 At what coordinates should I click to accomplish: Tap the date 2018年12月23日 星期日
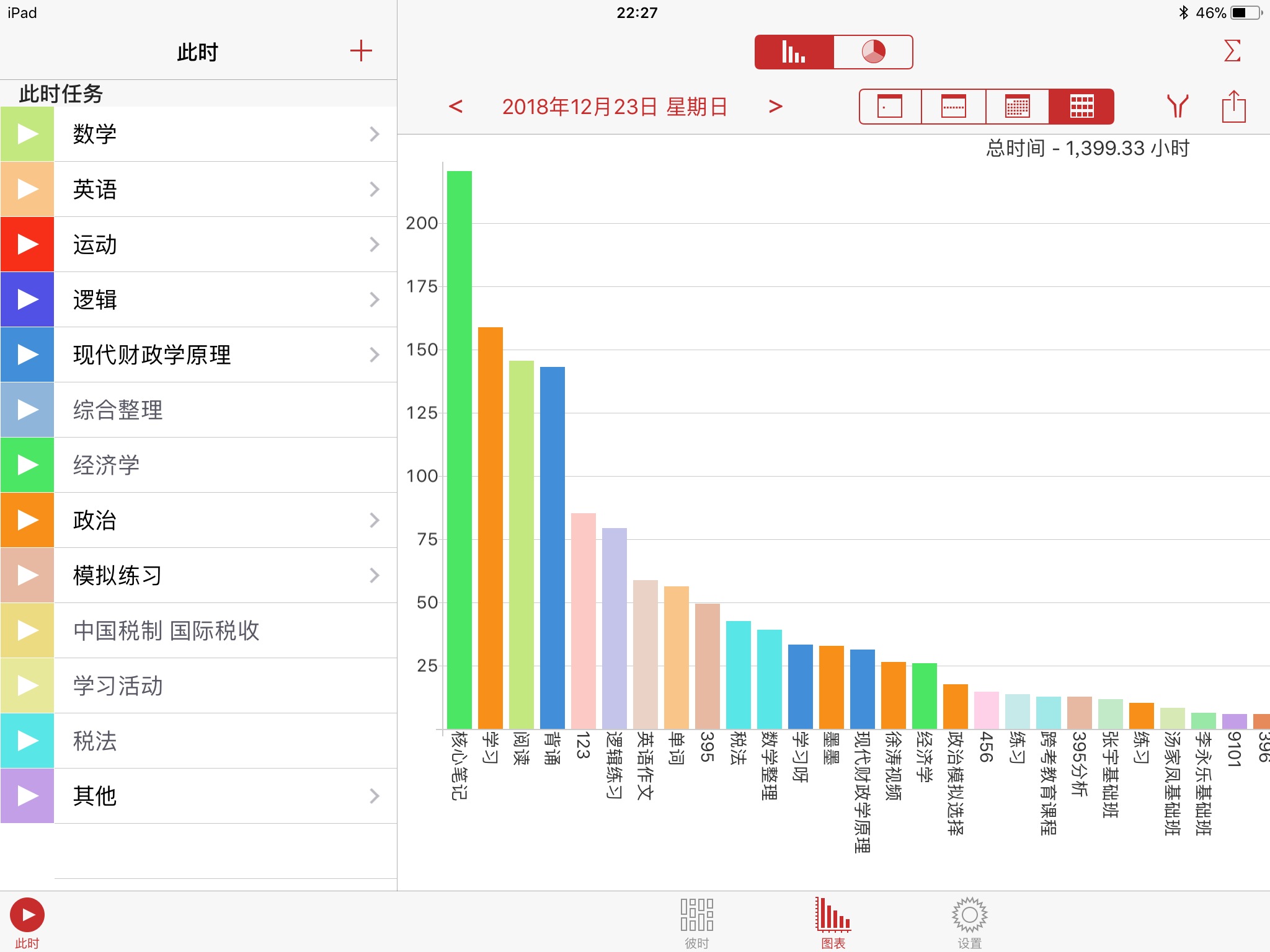point(615,107)
